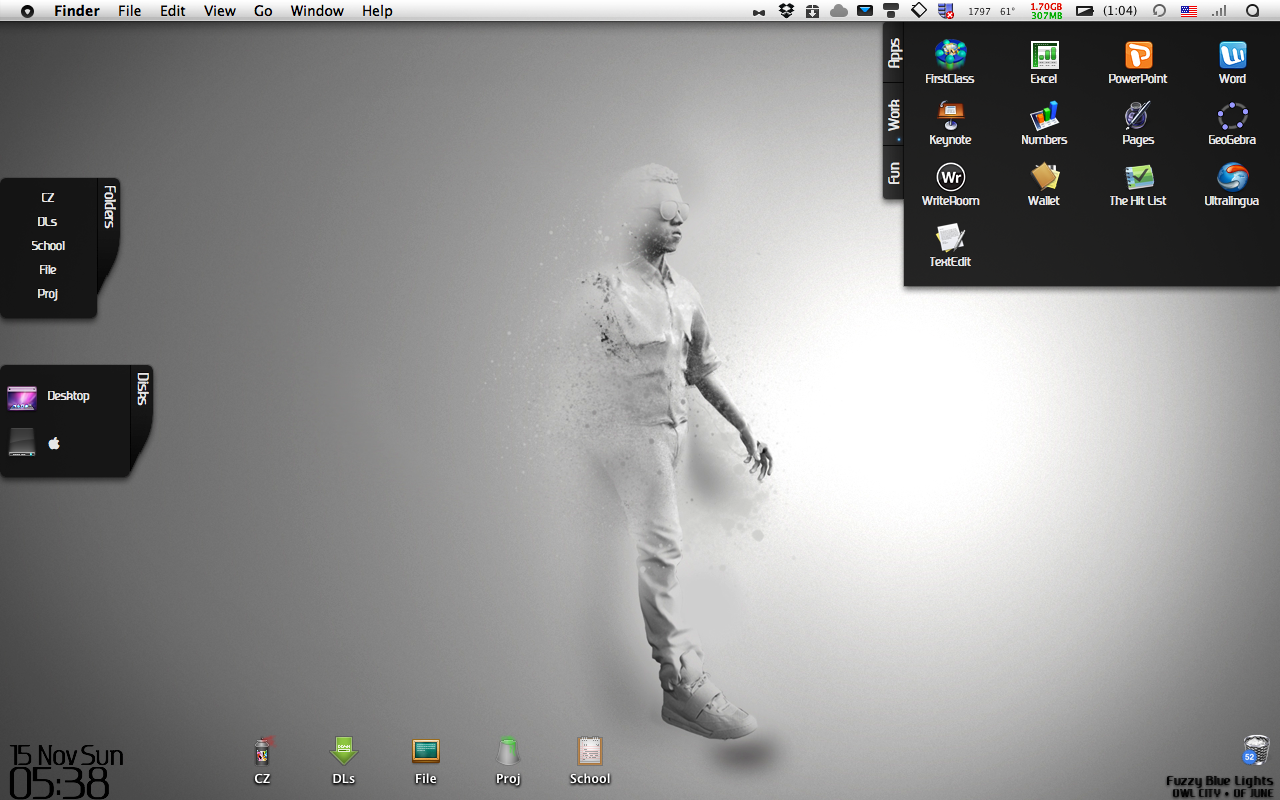This screenshot has height=800, width=1280.
Task: Switch to the Apps drawer tab
Action: [894, 52]
